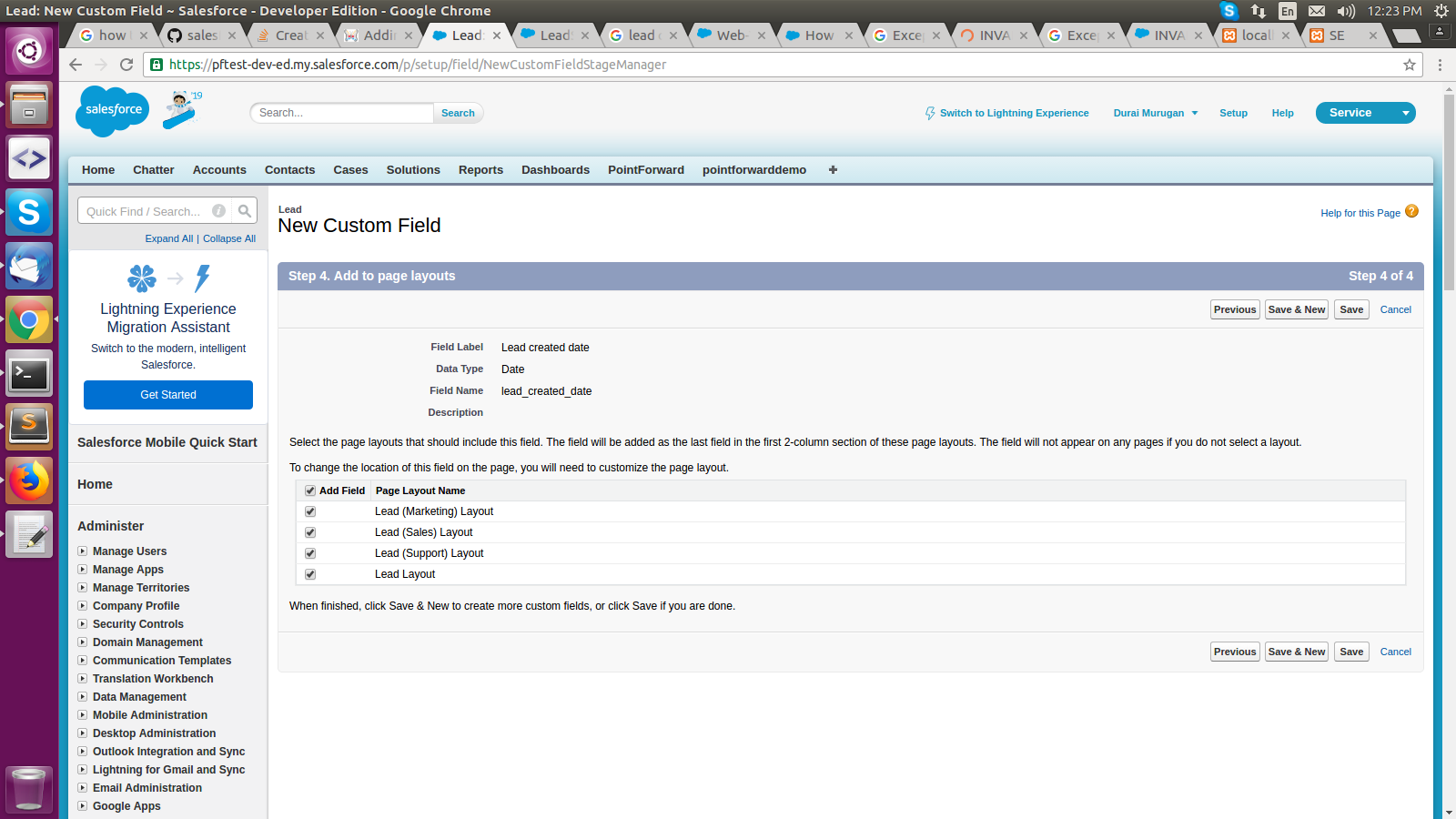Open the PointForward tab
Screen dimensions: 1456x819
[646, 170]
